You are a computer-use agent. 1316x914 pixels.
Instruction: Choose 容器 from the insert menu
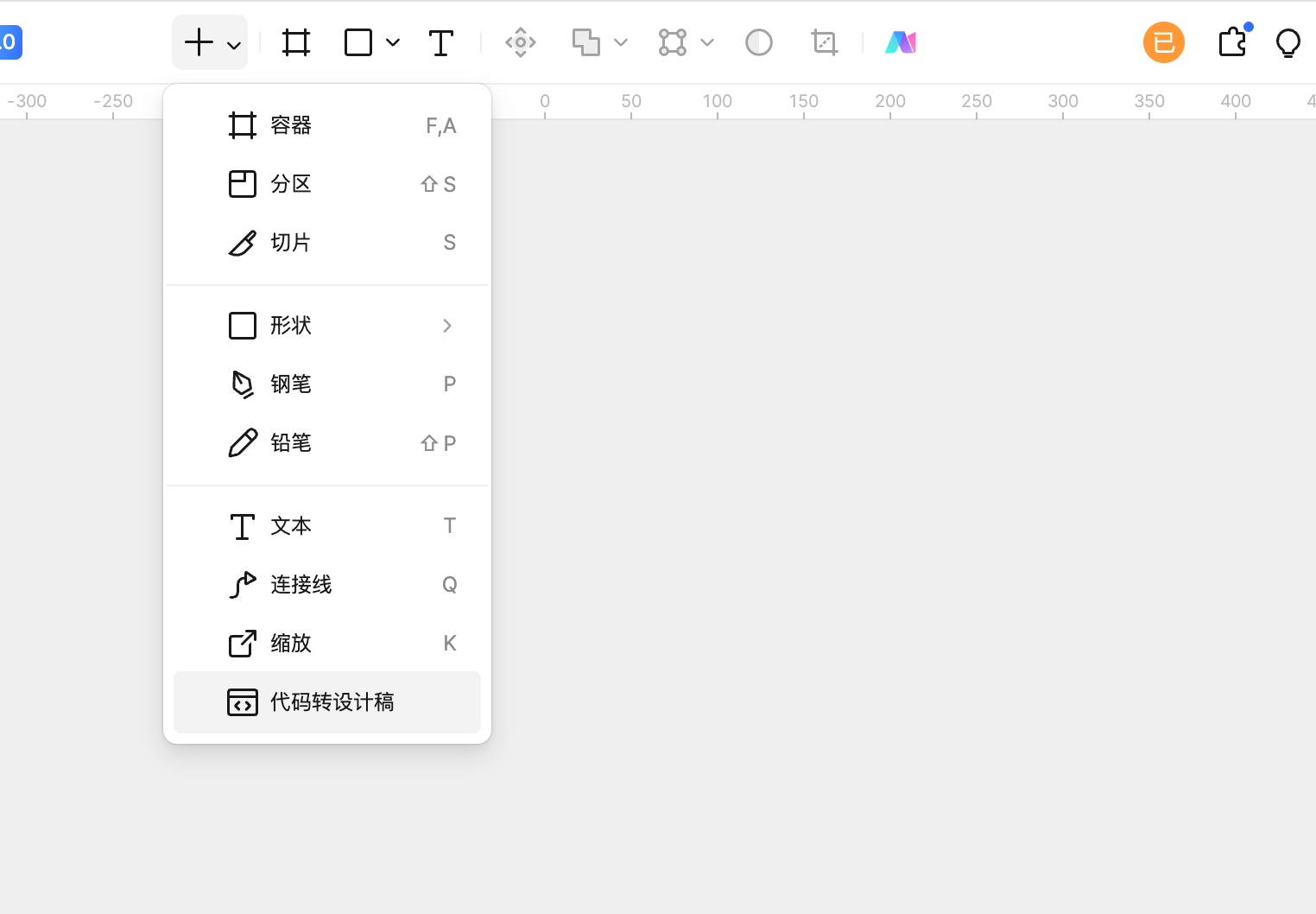[327, 125]
